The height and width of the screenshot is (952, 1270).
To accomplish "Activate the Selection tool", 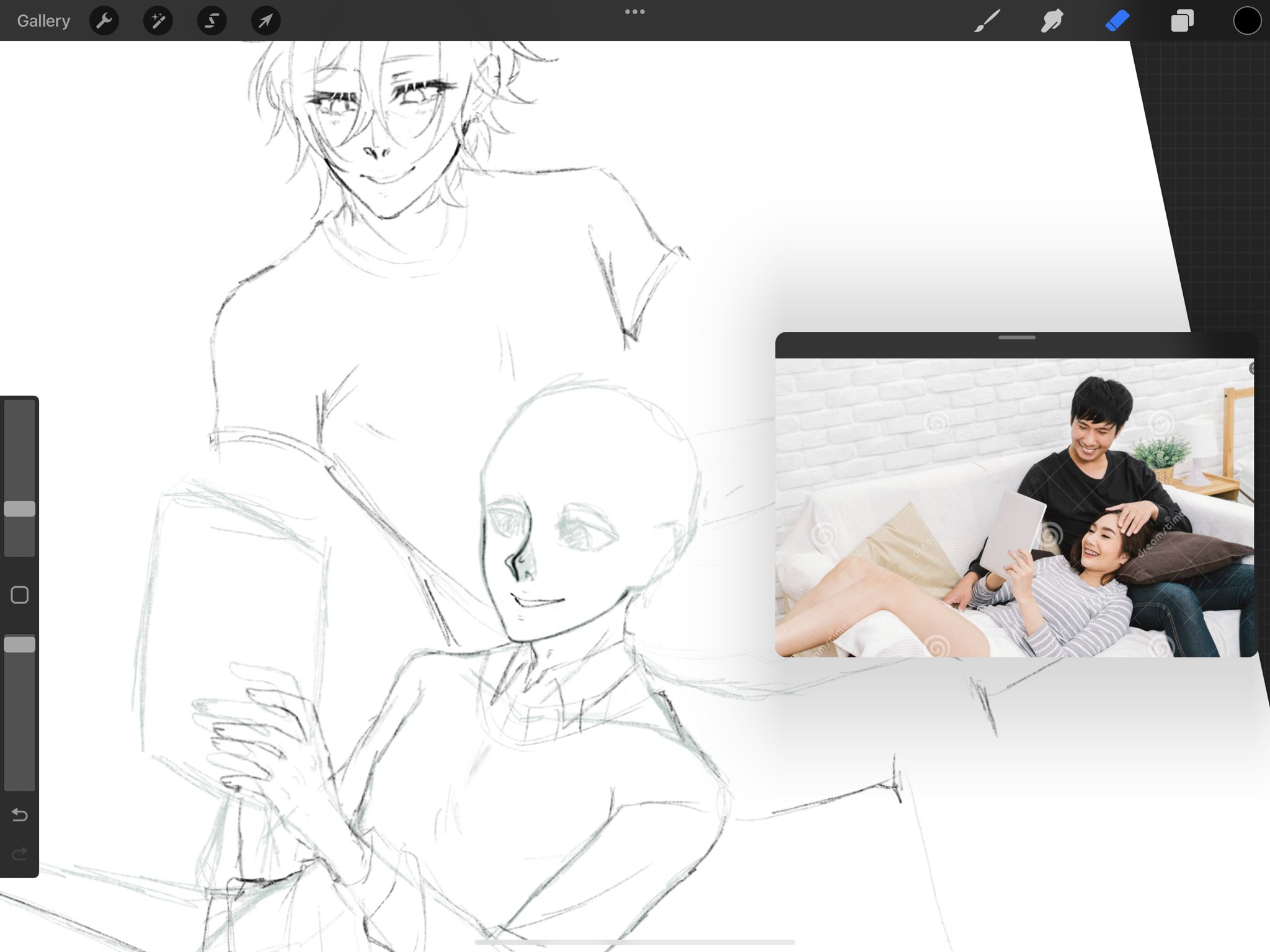I will 211,21.
